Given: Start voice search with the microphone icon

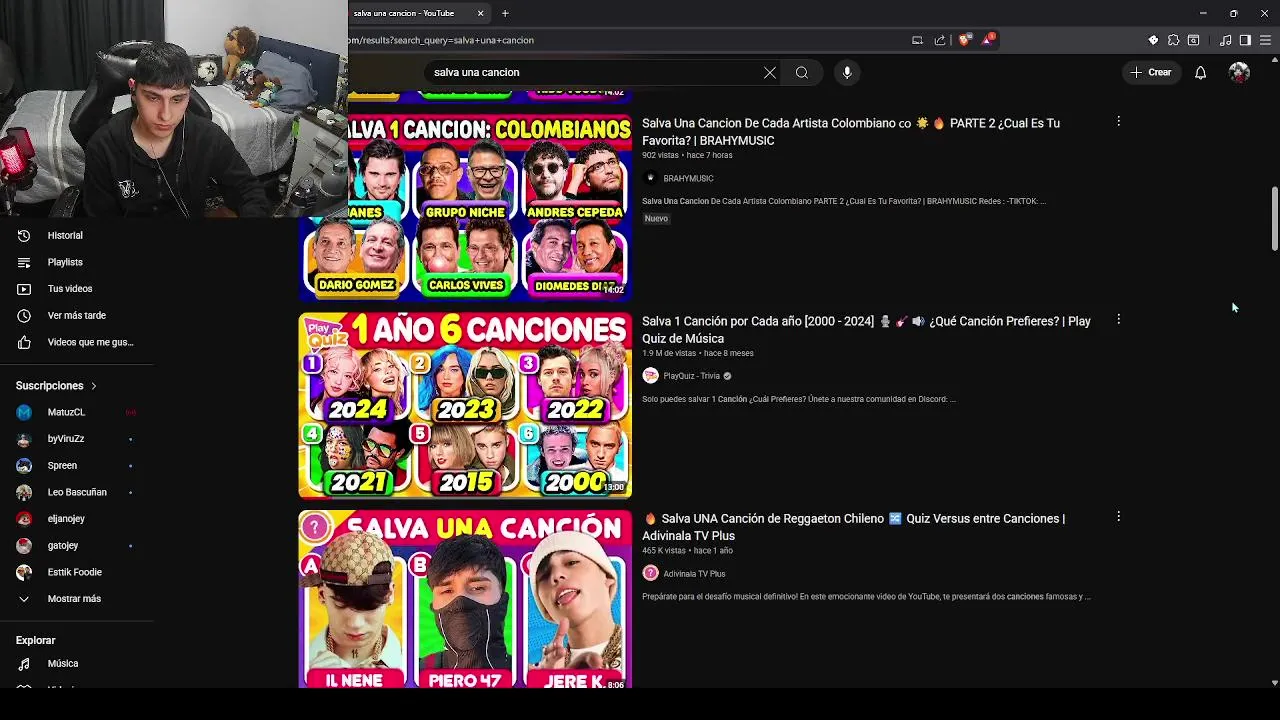Looking at the screenshot, I should [847, 72].
